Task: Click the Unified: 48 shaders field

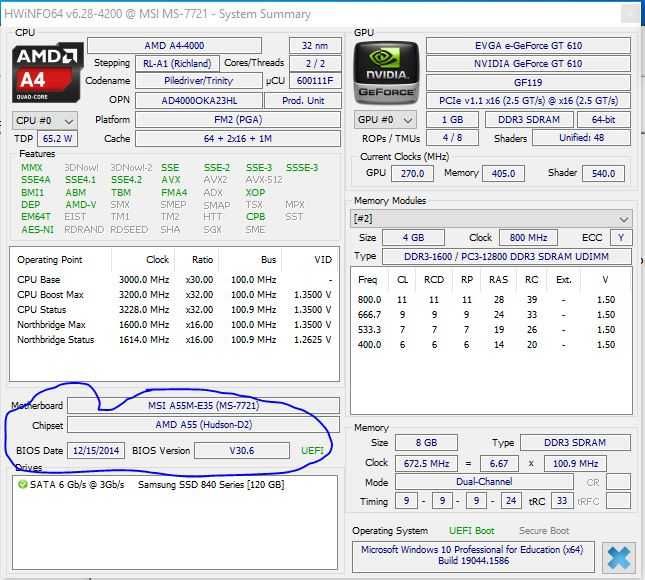Action: click(581, 138)
